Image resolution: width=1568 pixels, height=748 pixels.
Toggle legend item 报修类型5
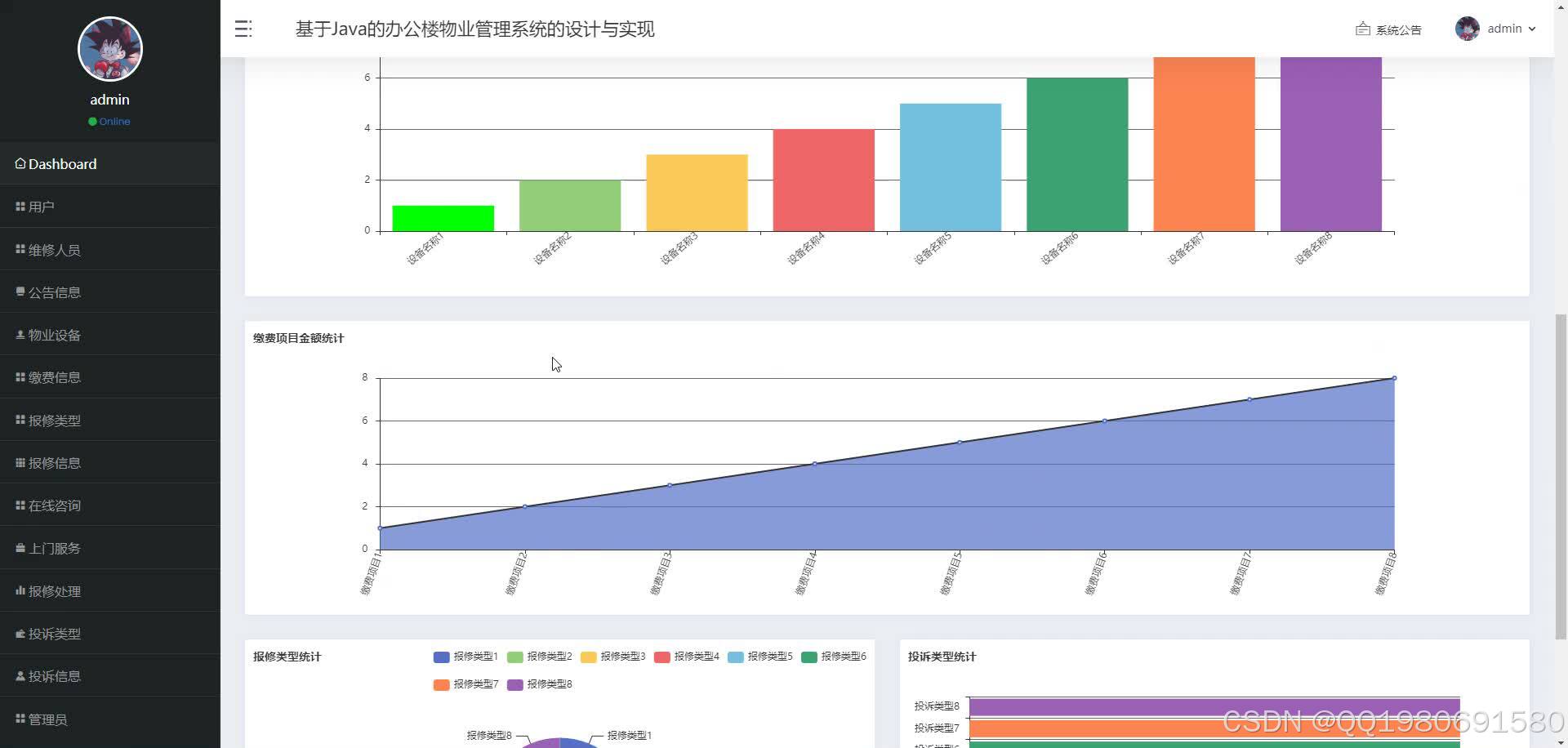pyautogui.click(x=760, y=657)
